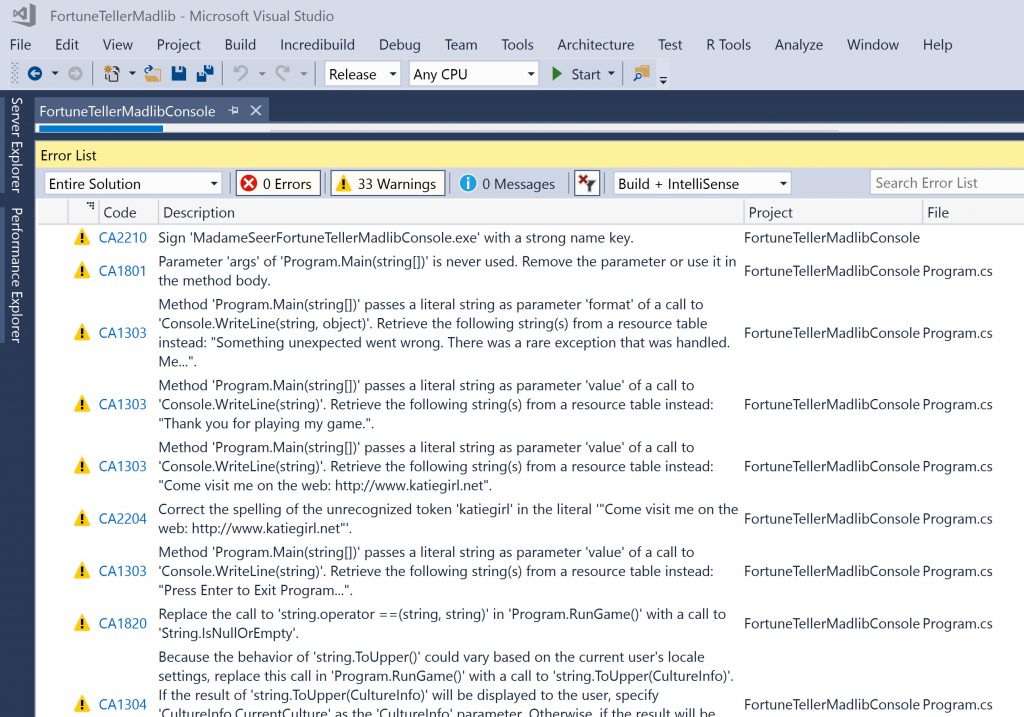1024x717 pixels.
Task: Open the CA2210 warning code link
Action: (123, 238)
